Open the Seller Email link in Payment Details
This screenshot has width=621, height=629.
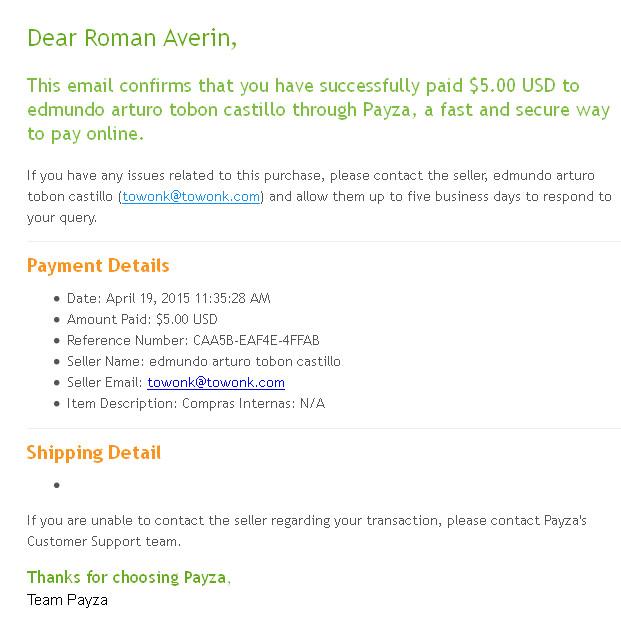point(216,383)
